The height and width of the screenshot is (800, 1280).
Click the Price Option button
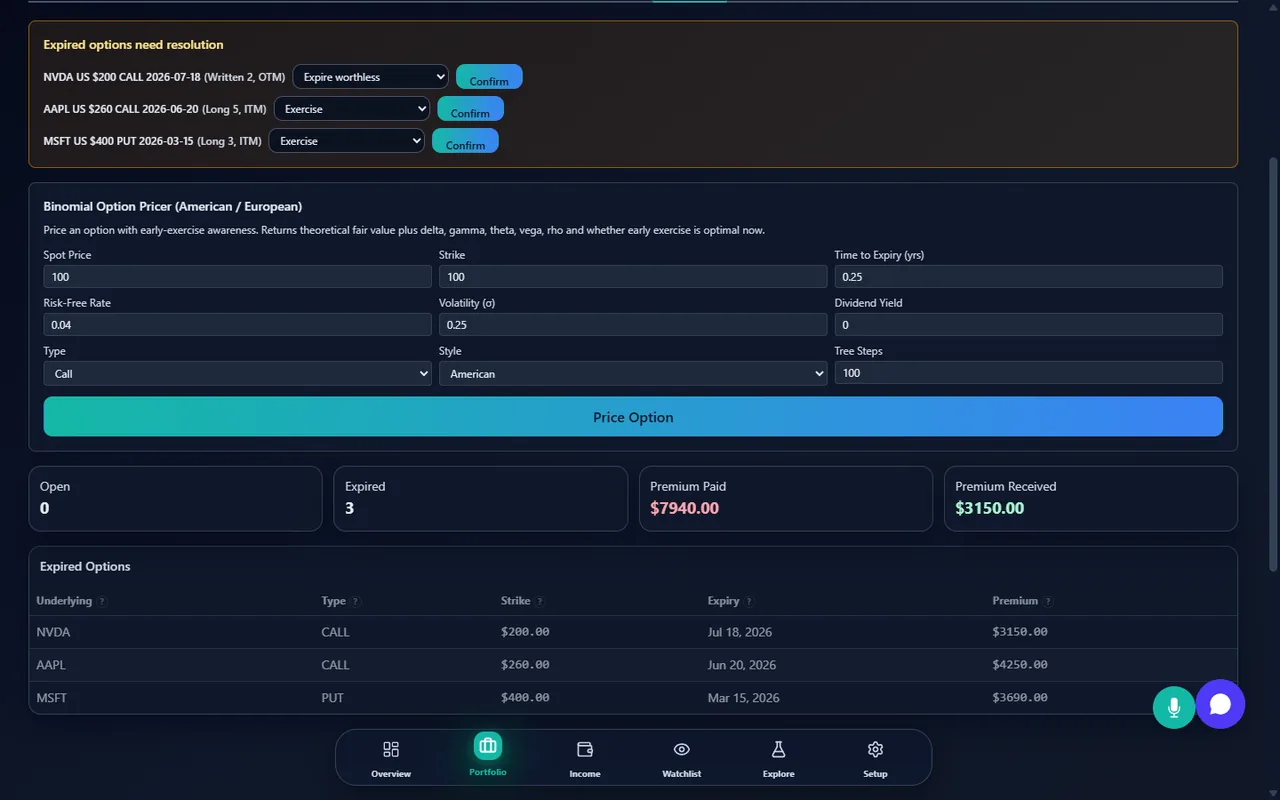633,416
